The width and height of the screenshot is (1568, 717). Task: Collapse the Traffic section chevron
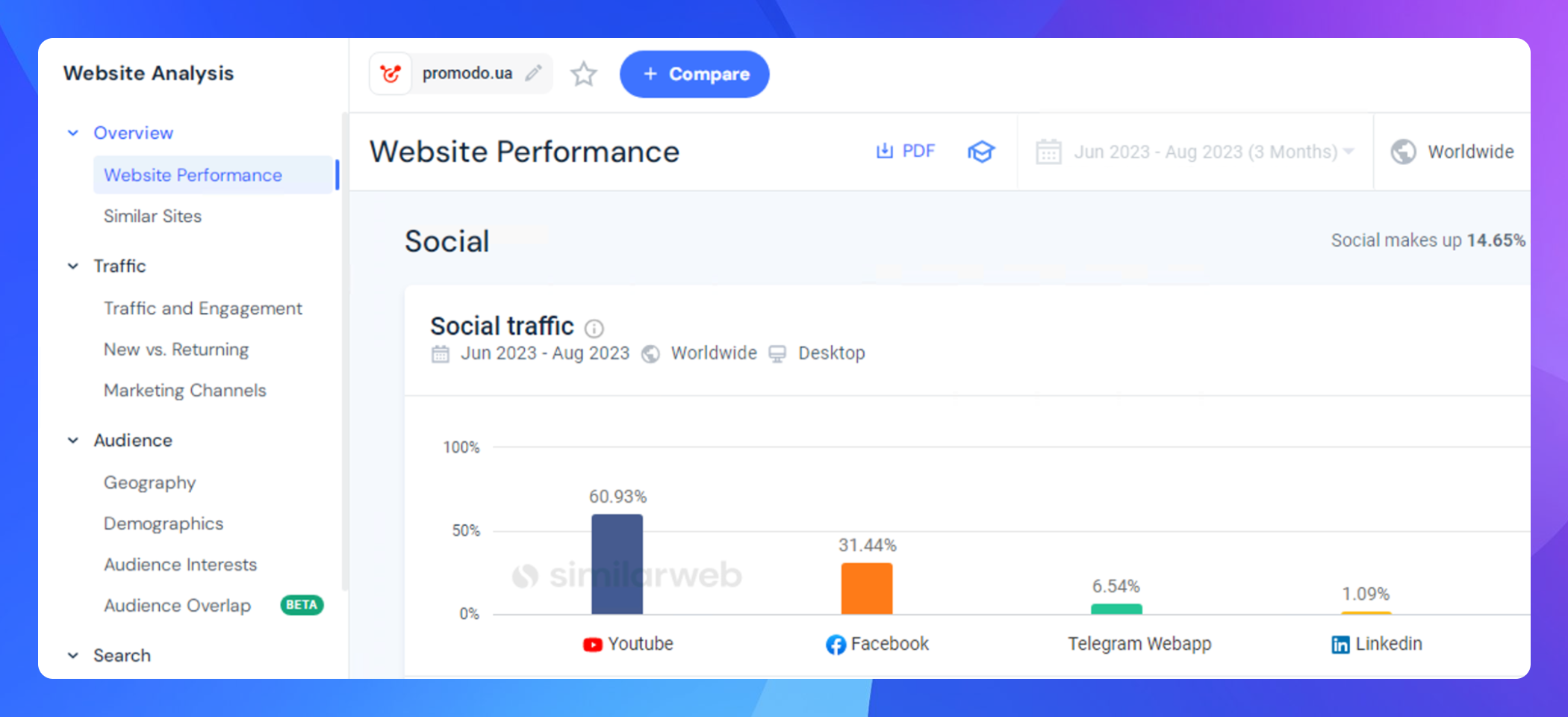(x=73, y=266)
